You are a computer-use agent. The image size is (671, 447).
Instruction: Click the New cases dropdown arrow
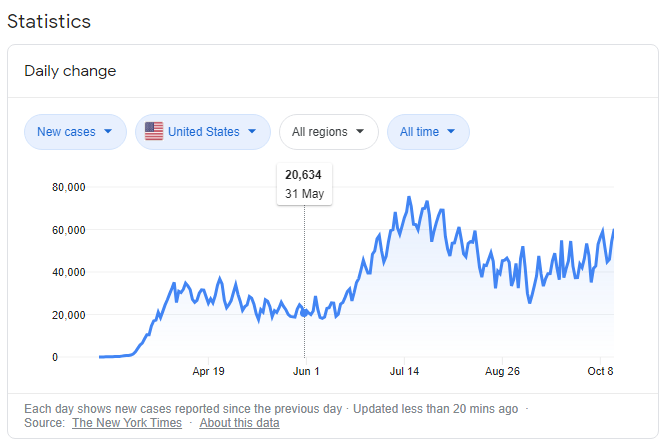(108, 131)
